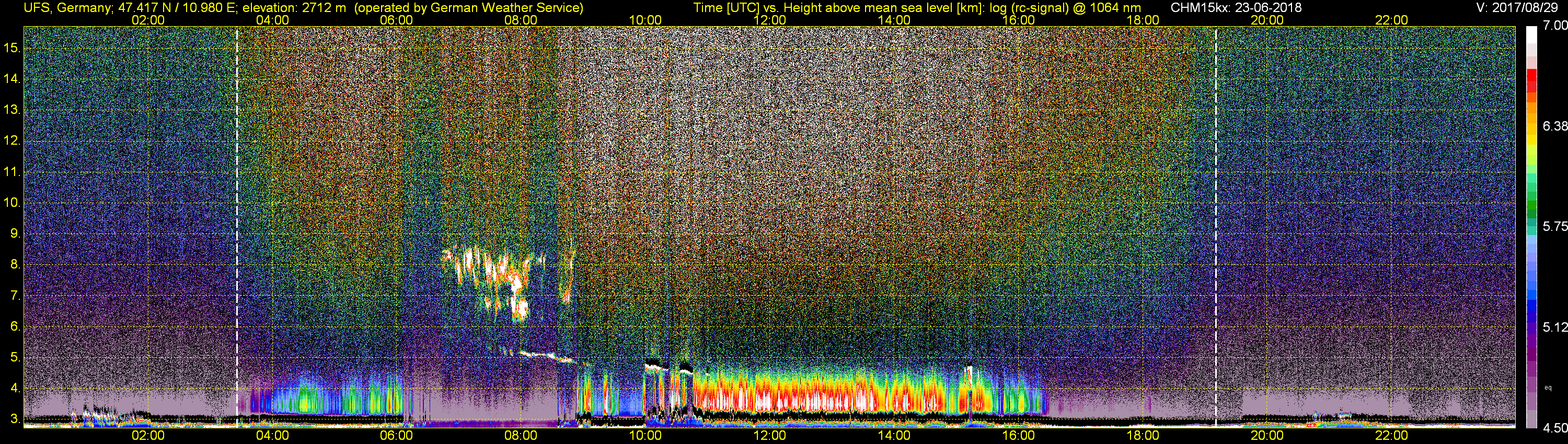Click the 3. km height axis label

(15, 419)
